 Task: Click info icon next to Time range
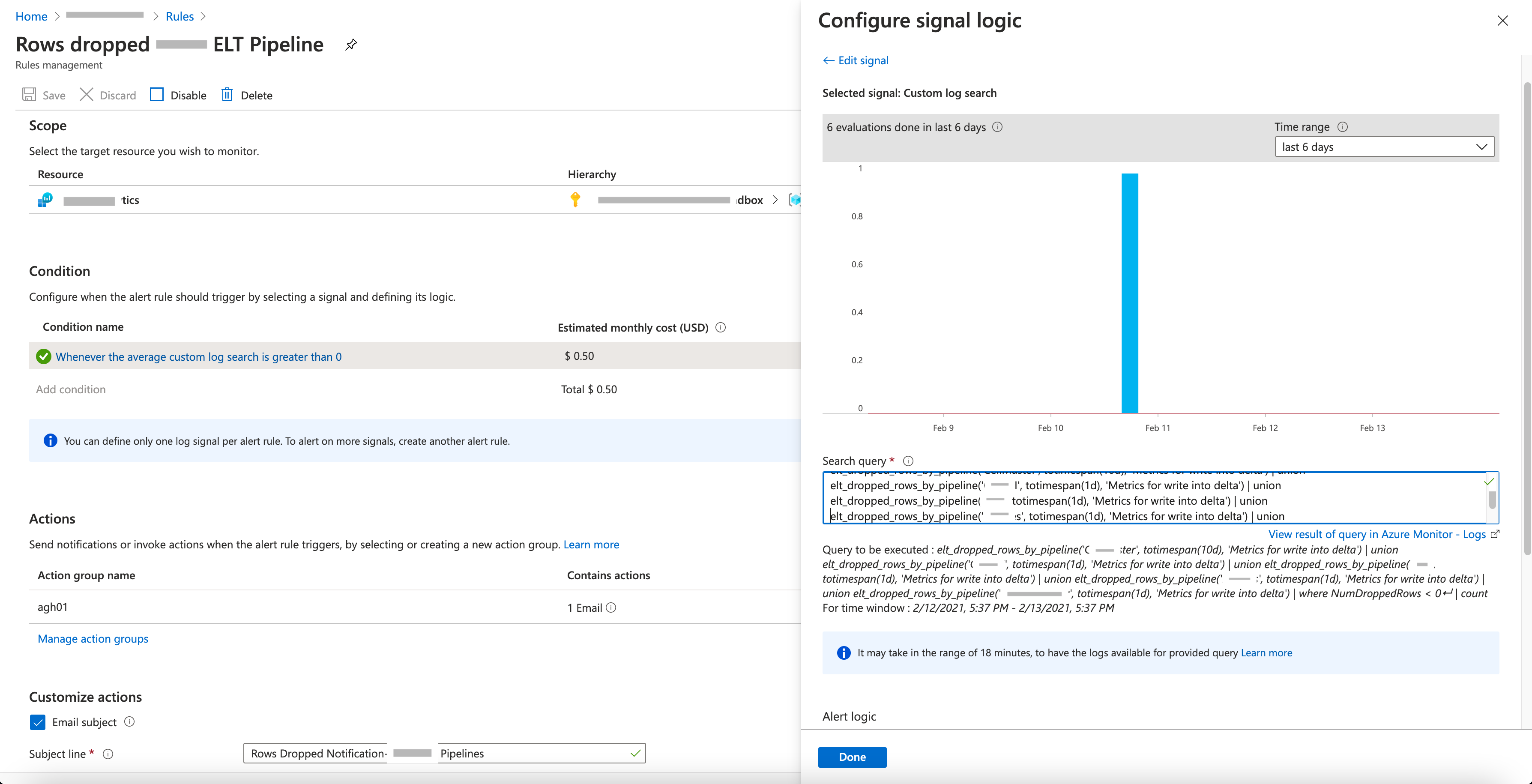(x=1342, y=127)
